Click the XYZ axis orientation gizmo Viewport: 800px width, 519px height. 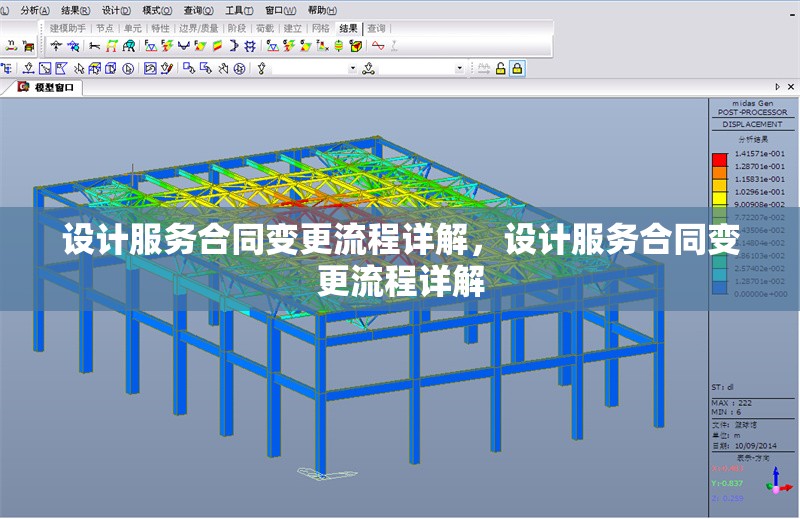tap(775, 483)
